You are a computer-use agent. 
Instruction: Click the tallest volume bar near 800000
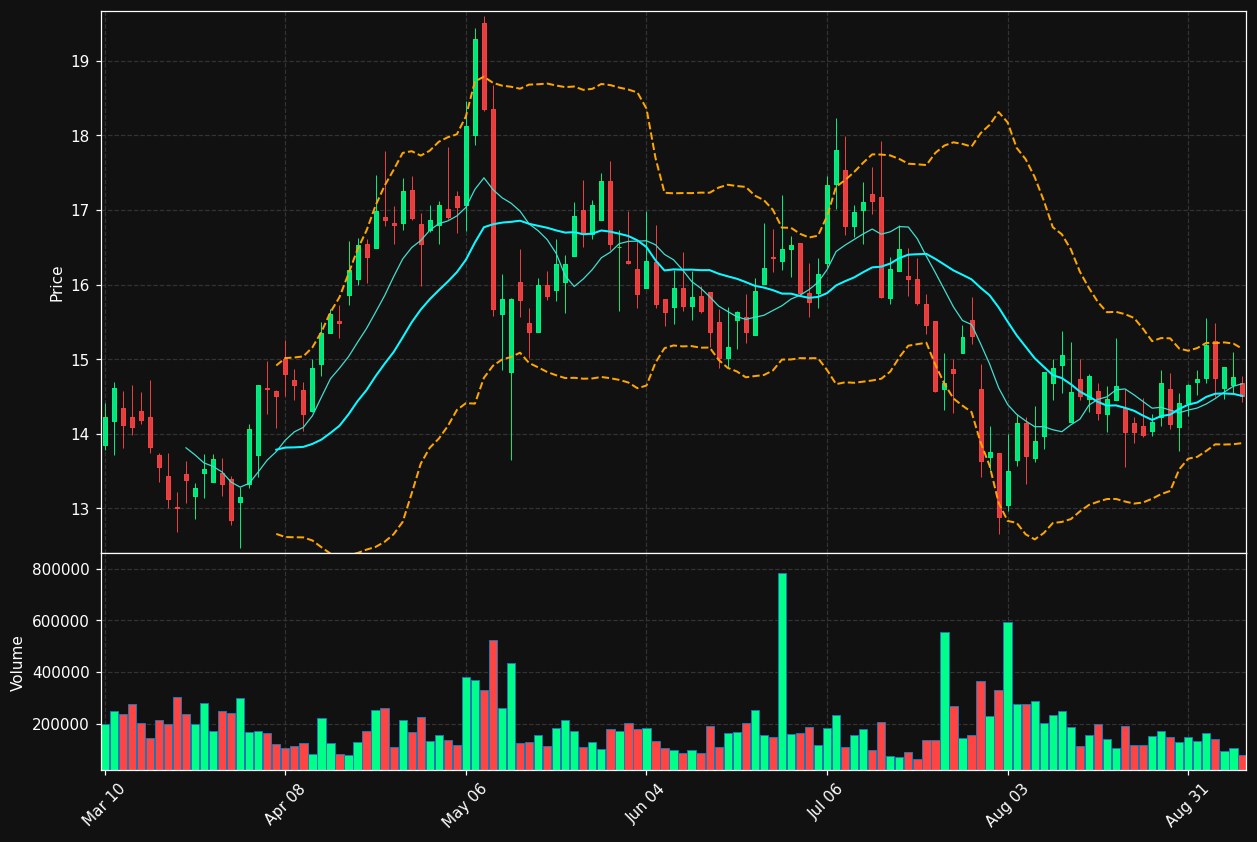click(782, 671)
